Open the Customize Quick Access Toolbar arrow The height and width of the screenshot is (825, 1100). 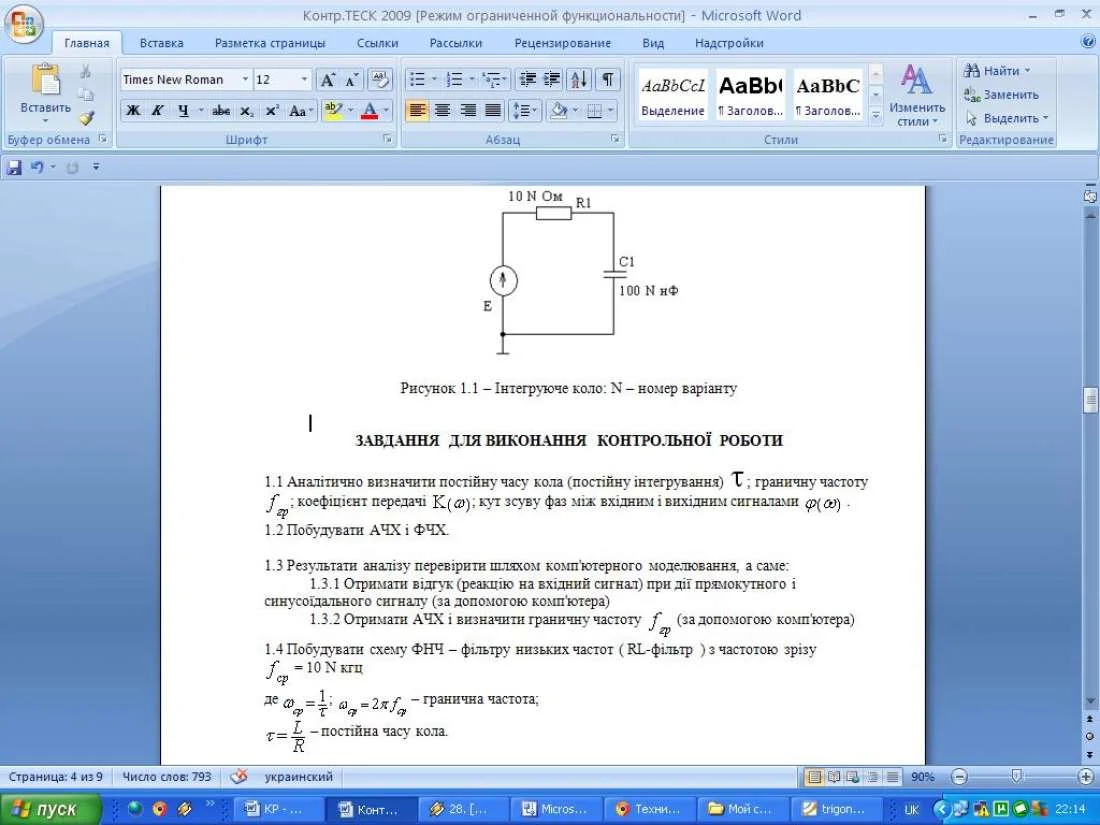coord(96,167)
